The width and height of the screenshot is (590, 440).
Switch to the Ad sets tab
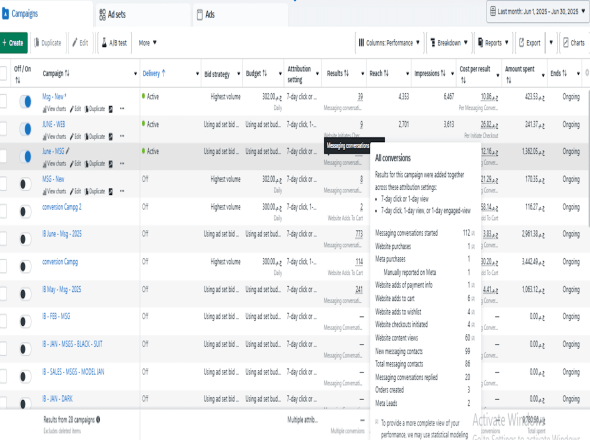[x=112, y=15]
